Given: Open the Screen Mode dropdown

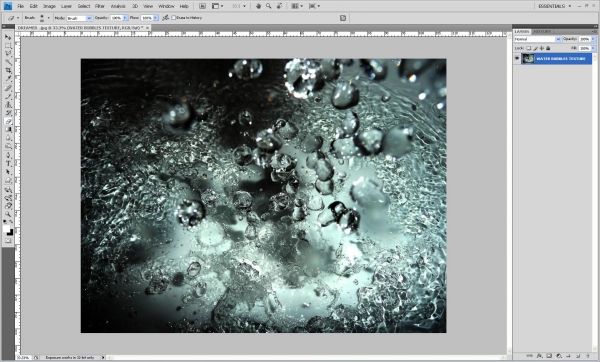Looking at the screenshot, I should tap(315, 6).
